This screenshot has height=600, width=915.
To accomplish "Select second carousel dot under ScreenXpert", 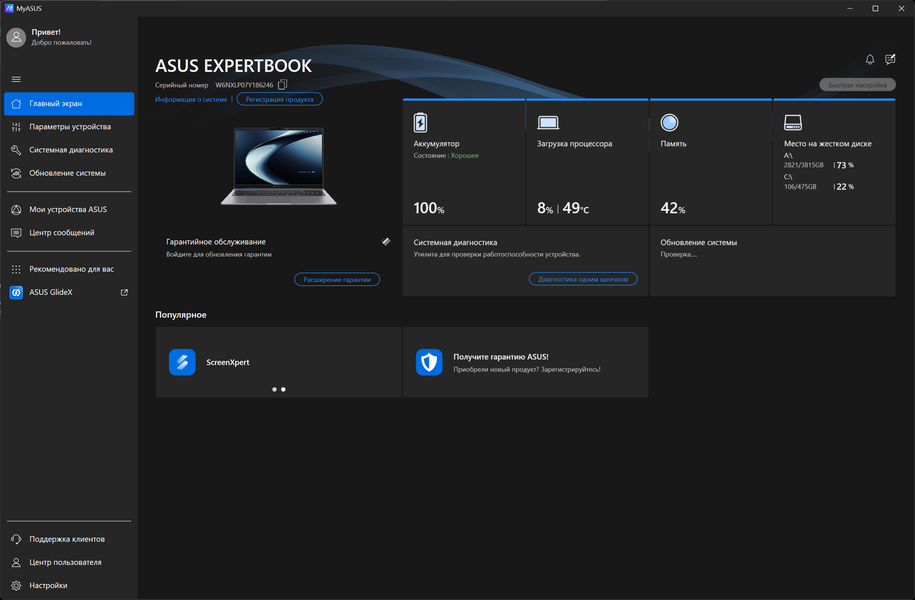I will [284, 389].
